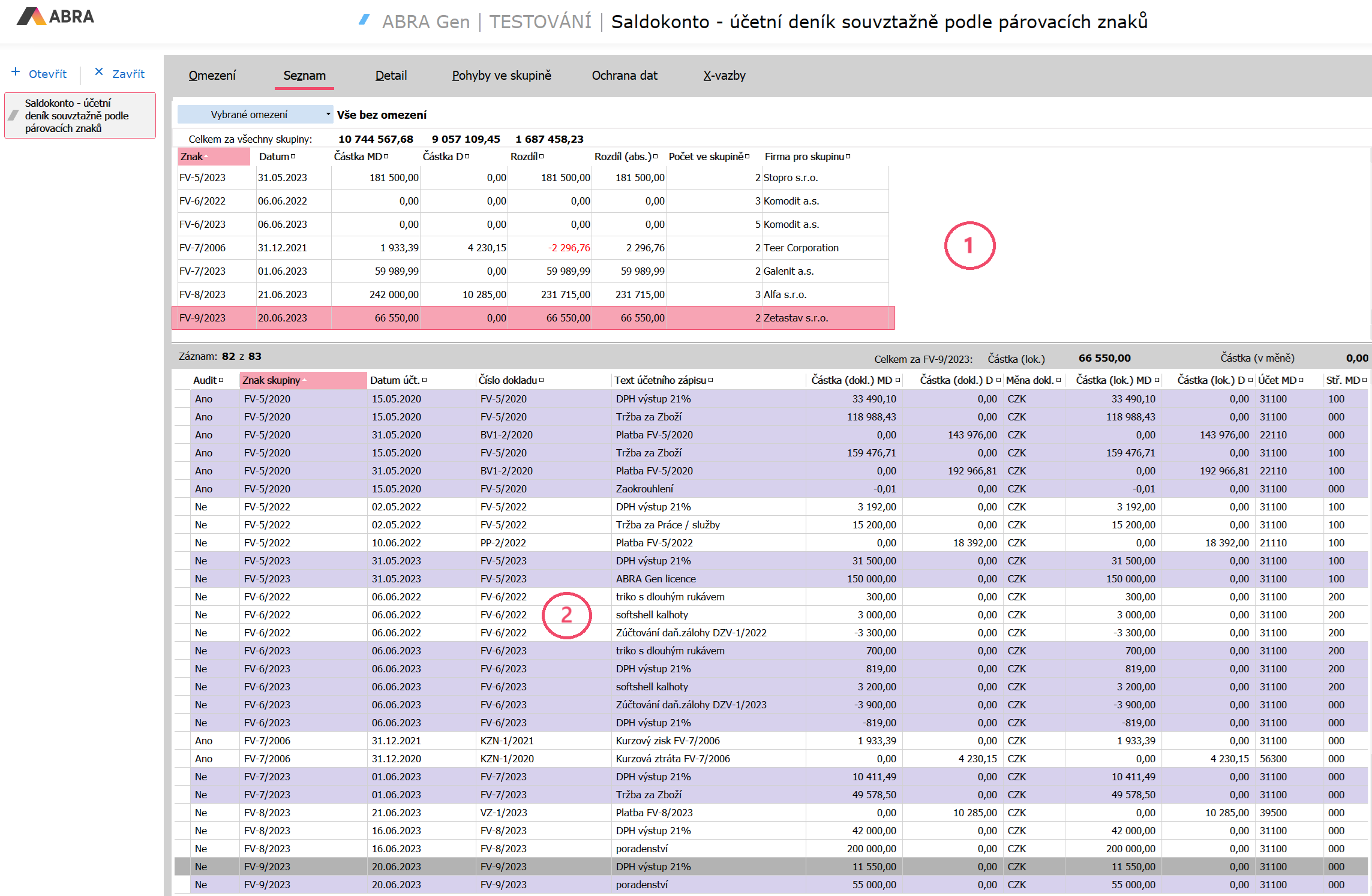Click sort square on Text účetního zápisu
This screenshot has width=1372, height=896.
click(x=711, y=380)
